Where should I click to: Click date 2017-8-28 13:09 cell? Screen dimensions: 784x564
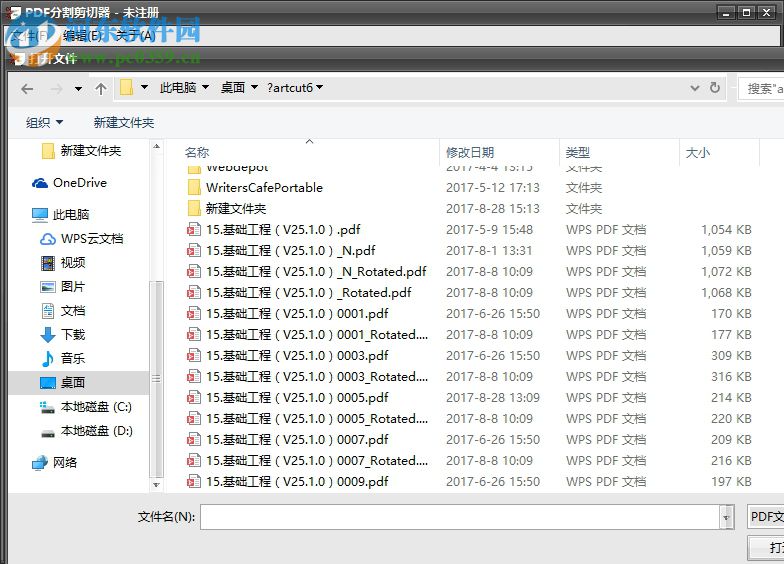click(x=492, y=398)
